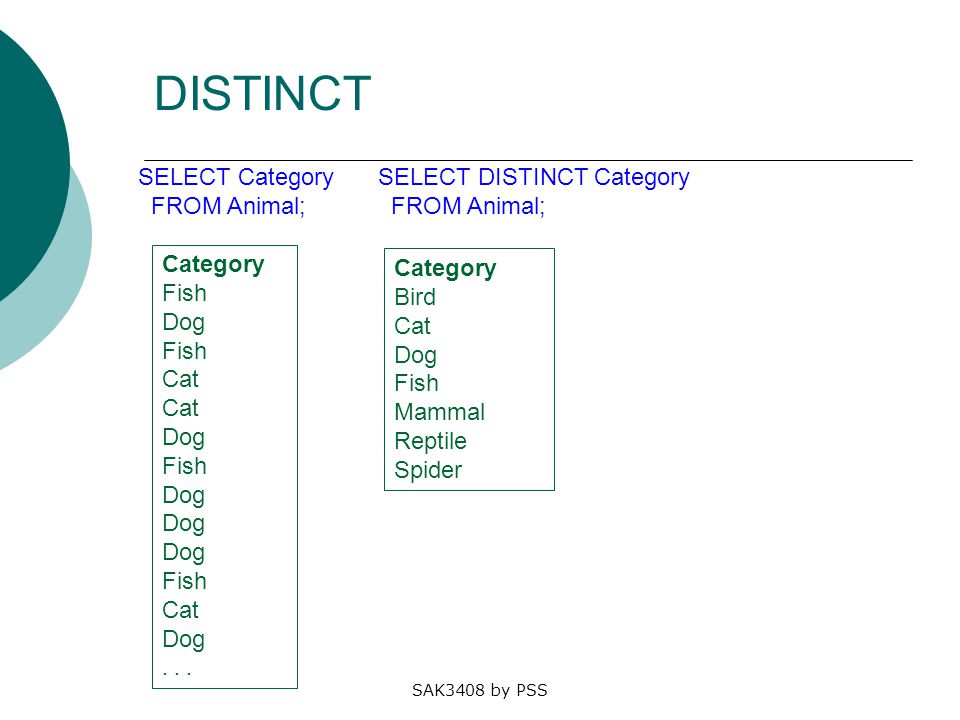Click the 'SELECT DISTINCT Category' query text
The height and width of the screenshot is (720, 960).
pos(533,178)
